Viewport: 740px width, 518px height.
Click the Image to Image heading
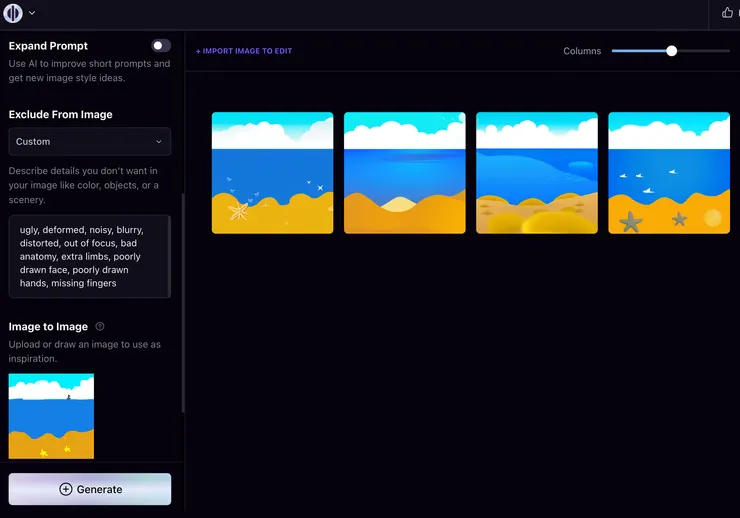[48, 326]
